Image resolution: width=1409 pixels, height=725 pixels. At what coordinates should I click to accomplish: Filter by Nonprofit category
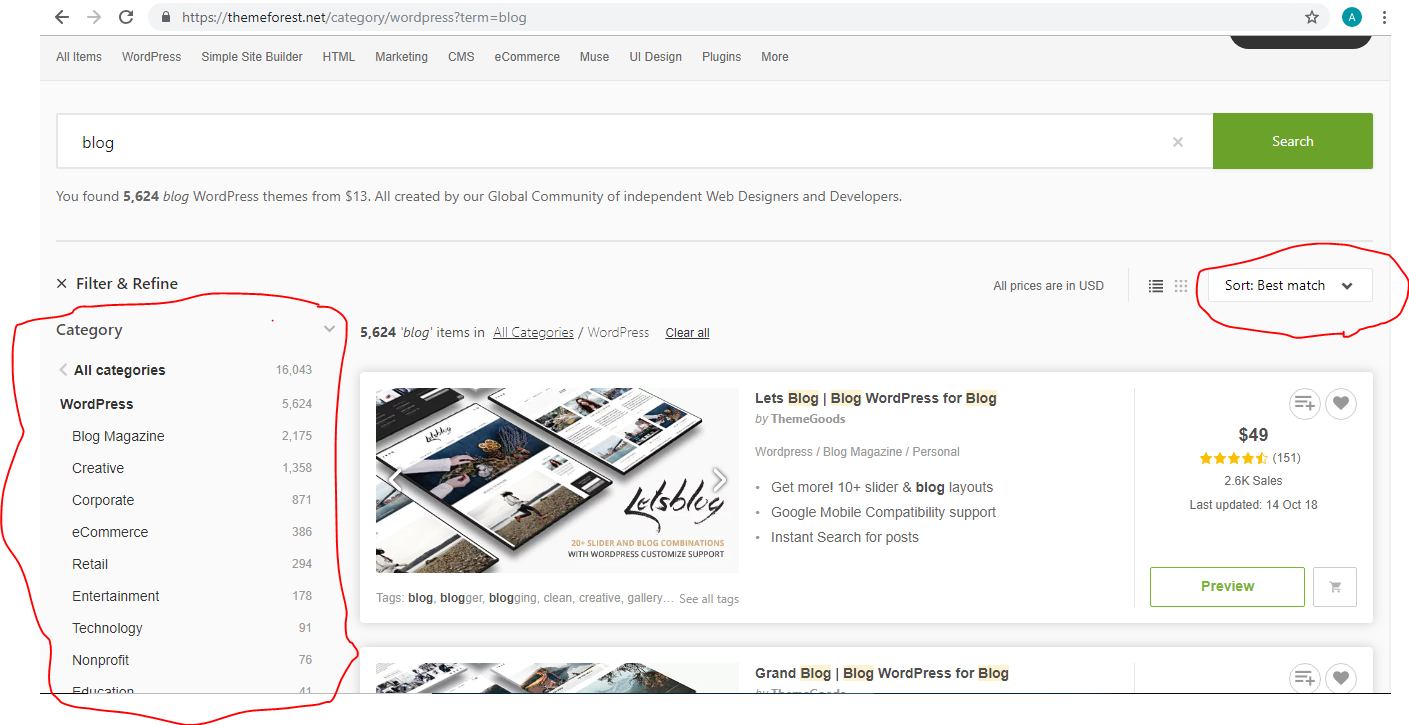[x=100, y=660]
